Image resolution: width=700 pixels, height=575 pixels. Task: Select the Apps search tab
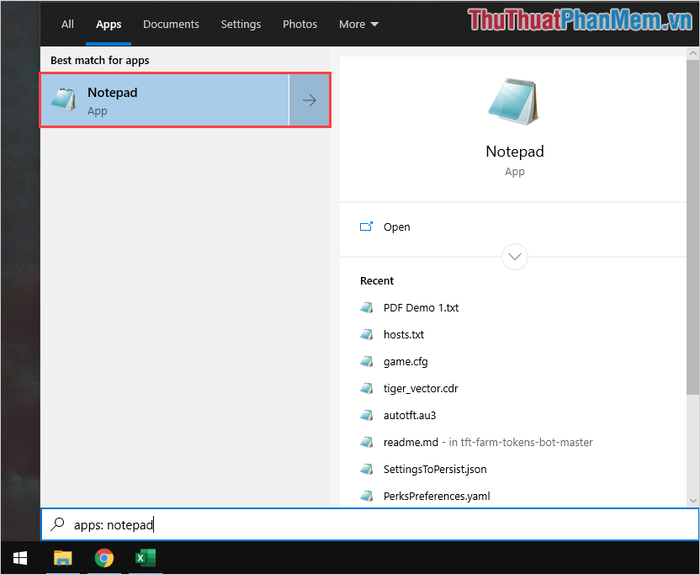point(108,24)
